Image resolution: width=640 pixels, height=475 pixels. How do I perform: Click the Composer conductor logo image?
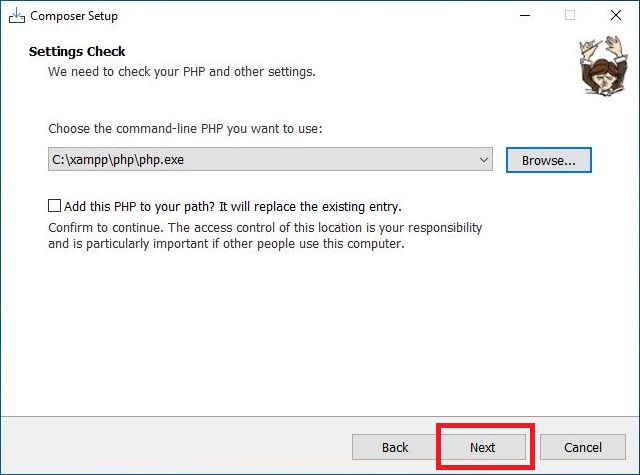coord(603,65)
